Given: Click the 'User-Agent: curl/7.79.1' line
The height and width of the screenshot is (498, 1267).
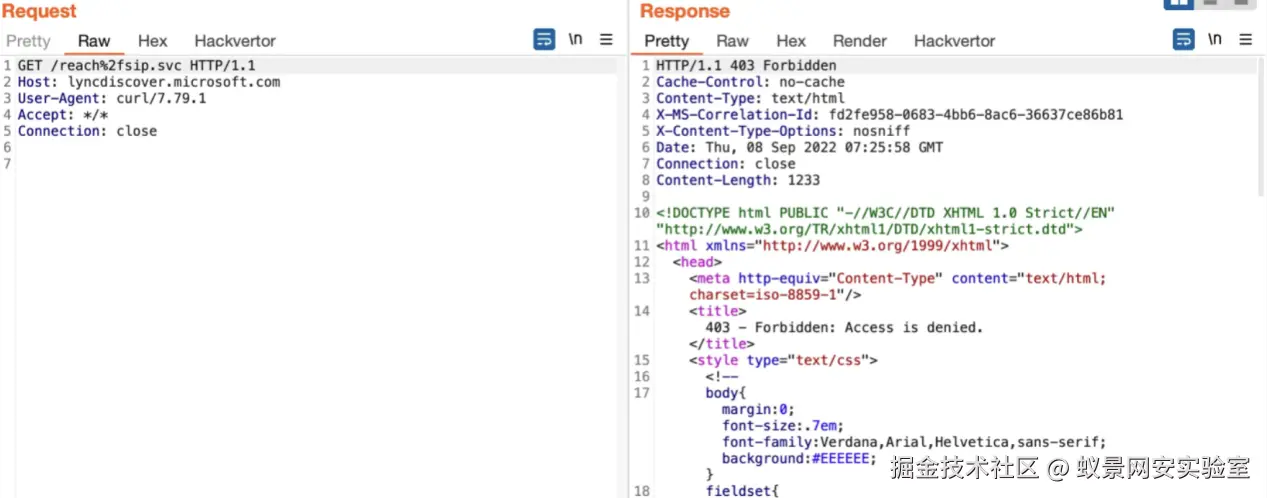Looking at the screenshot, I should click(112, 98).
